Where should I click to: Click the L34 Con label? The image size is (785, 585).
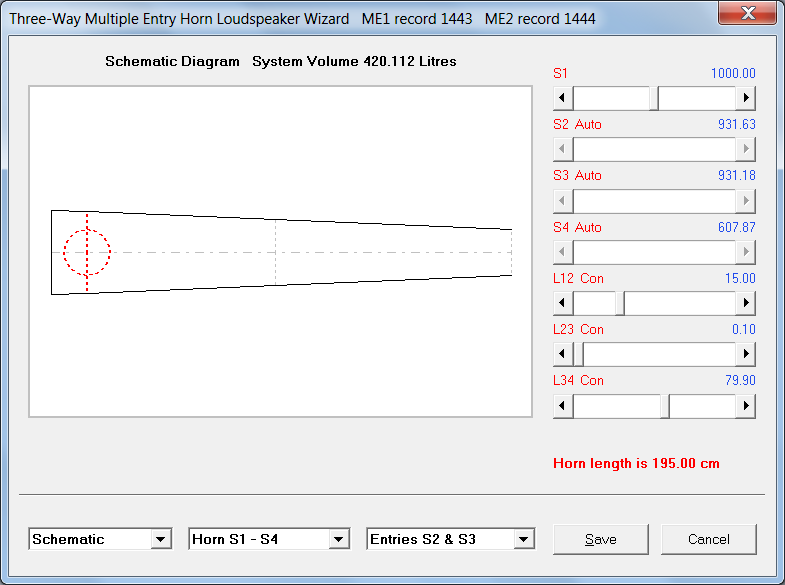tap(578, 380)
